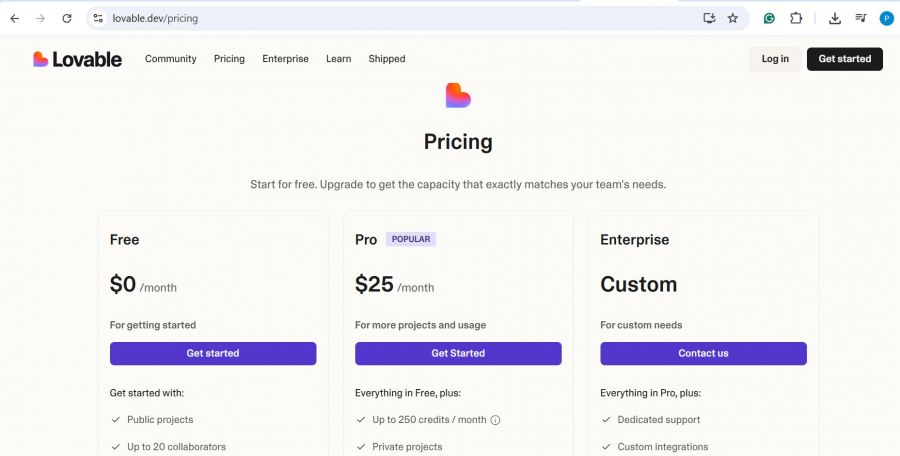Click Get Started on Pro plan
This screenshot has width=900, height=456.
coord(458,353)
